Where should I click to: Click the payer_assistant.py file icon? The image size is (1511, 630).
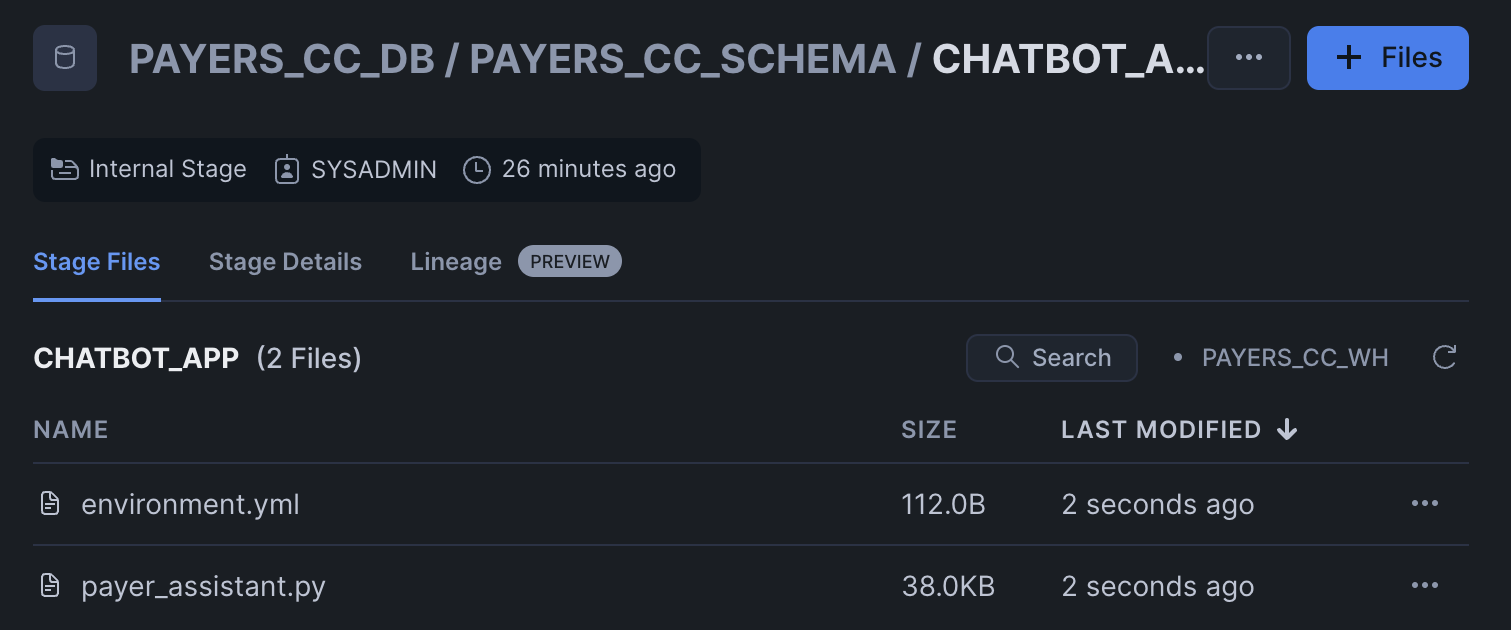click(50, 586)
